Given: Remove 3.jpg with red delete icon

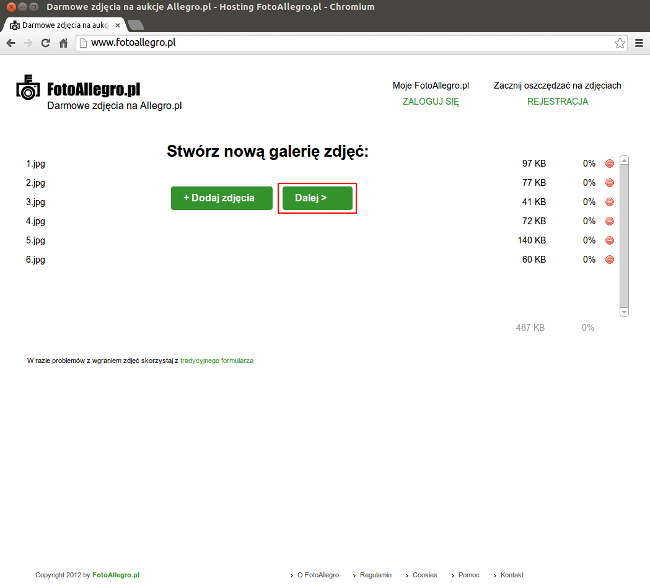Looking at the screenshot, I should click(609, 202).
